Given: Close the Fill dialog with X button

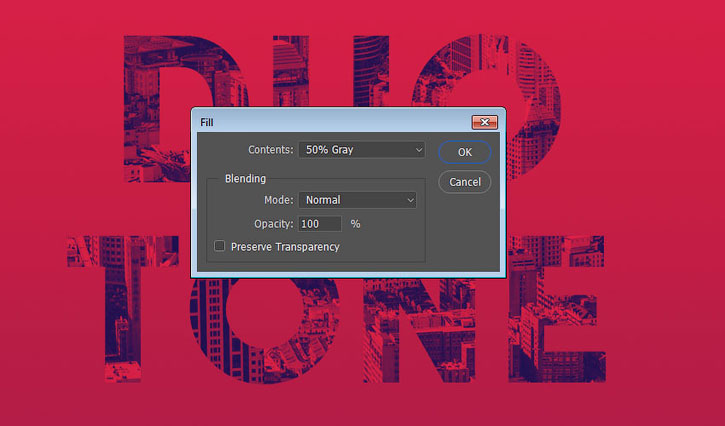Looking at the screenshot, I should [485, 122].
